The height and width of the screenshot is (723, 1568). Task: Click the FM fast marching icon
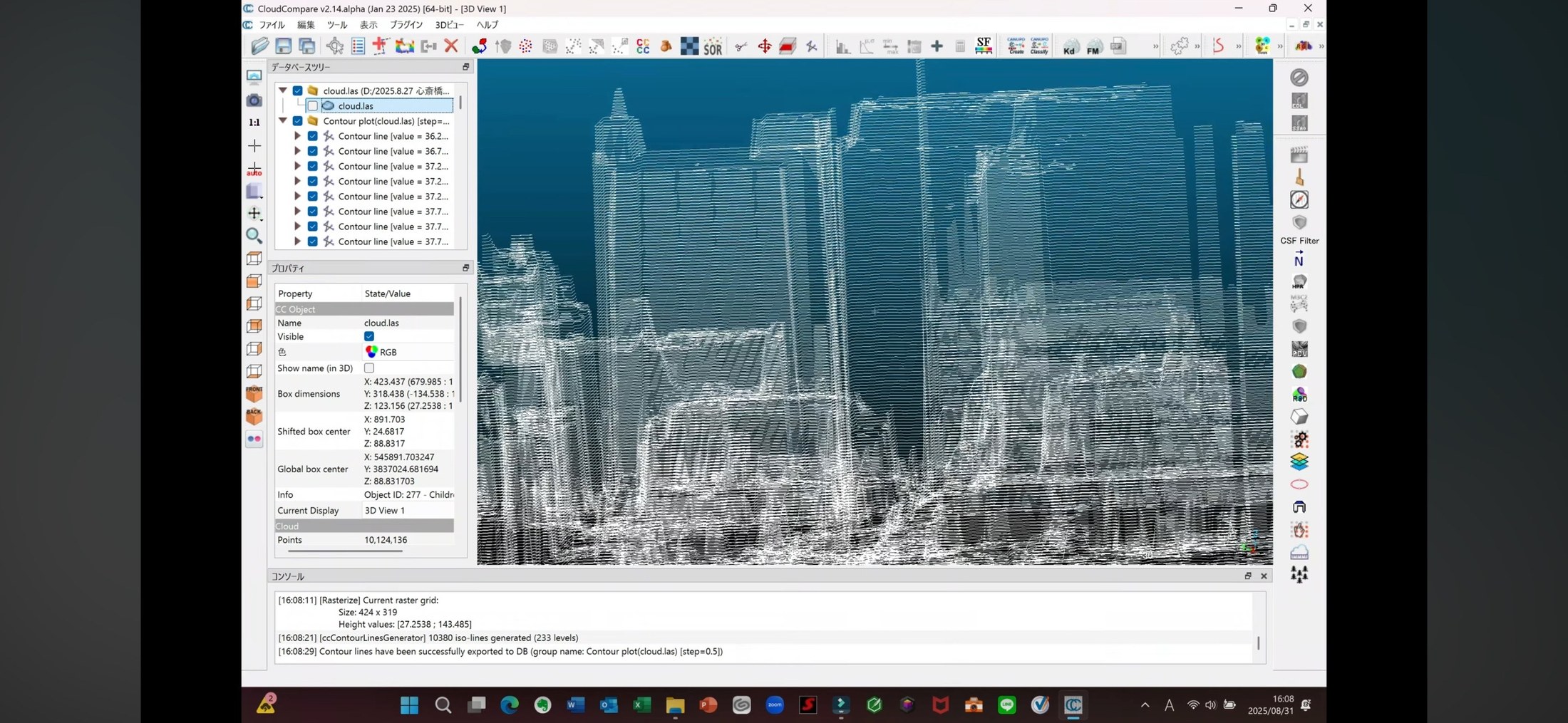click(x=1093, y=47)
